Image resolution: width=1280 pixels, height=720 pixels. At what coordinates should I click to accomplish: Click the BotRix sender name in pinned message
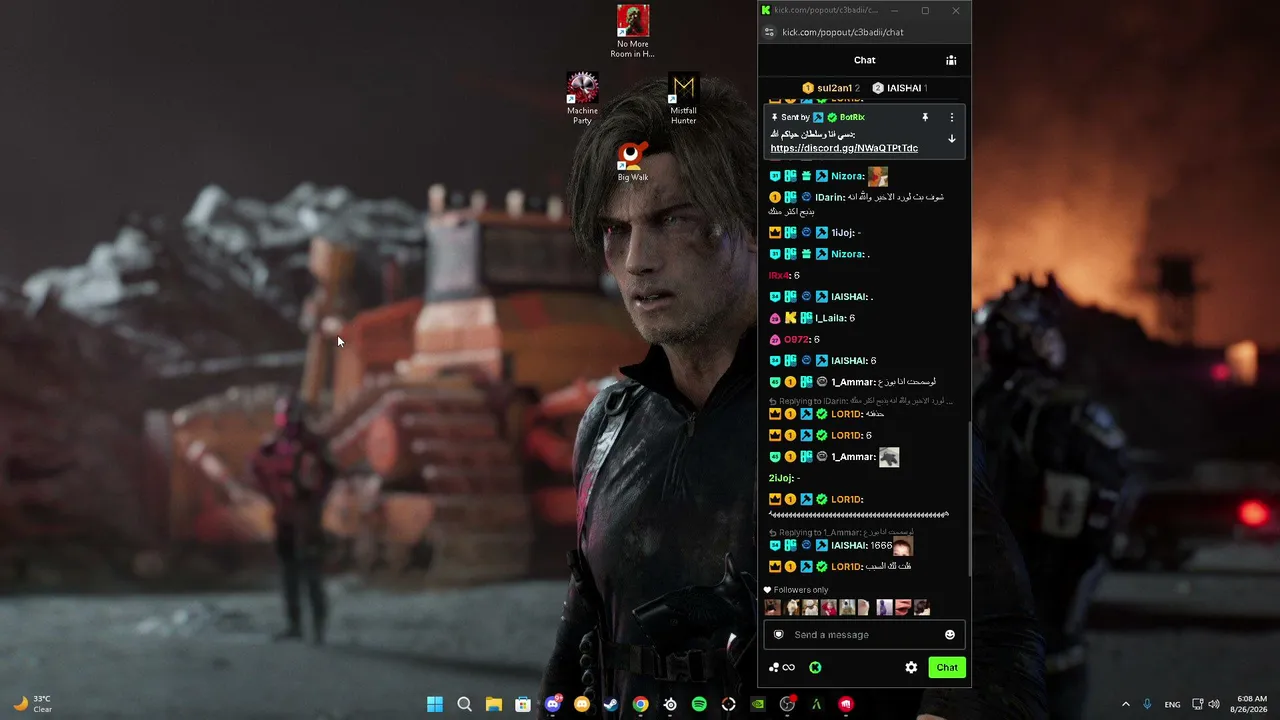tap(852, 117)
